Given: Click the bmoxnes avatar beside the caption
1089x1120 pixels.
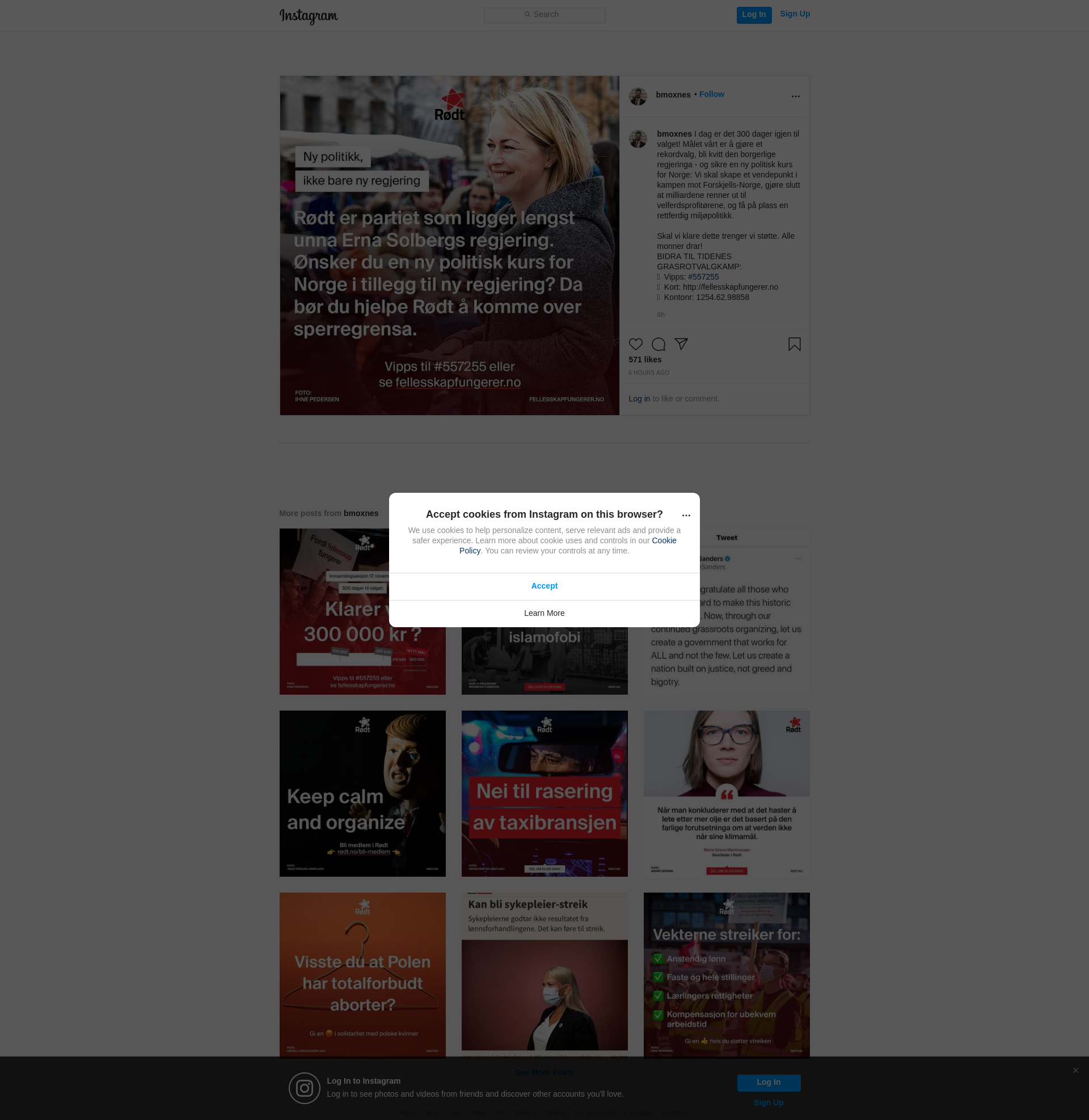Looking at the screenshot, I should [638, 138].
